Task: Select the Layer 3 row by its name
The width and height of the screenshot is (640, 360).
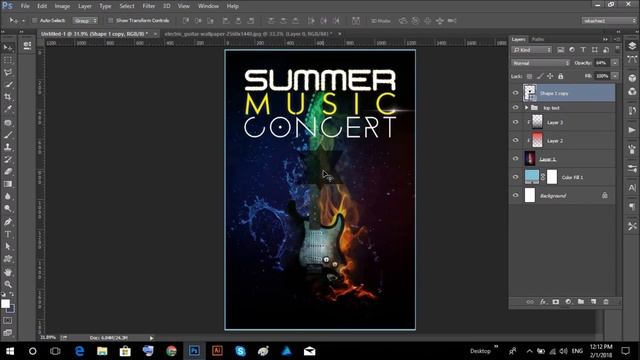Action: coord(555,122)
